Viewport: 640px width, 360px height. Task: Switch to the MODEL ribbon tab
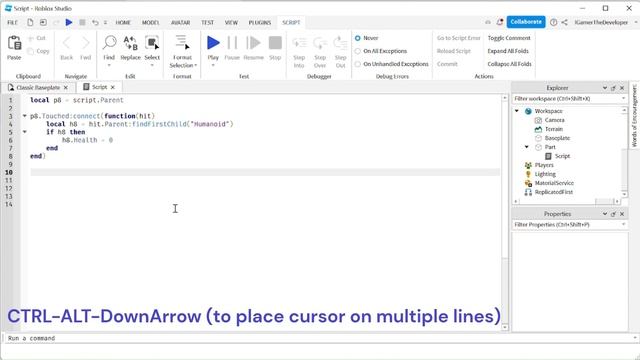click(151, 22)
